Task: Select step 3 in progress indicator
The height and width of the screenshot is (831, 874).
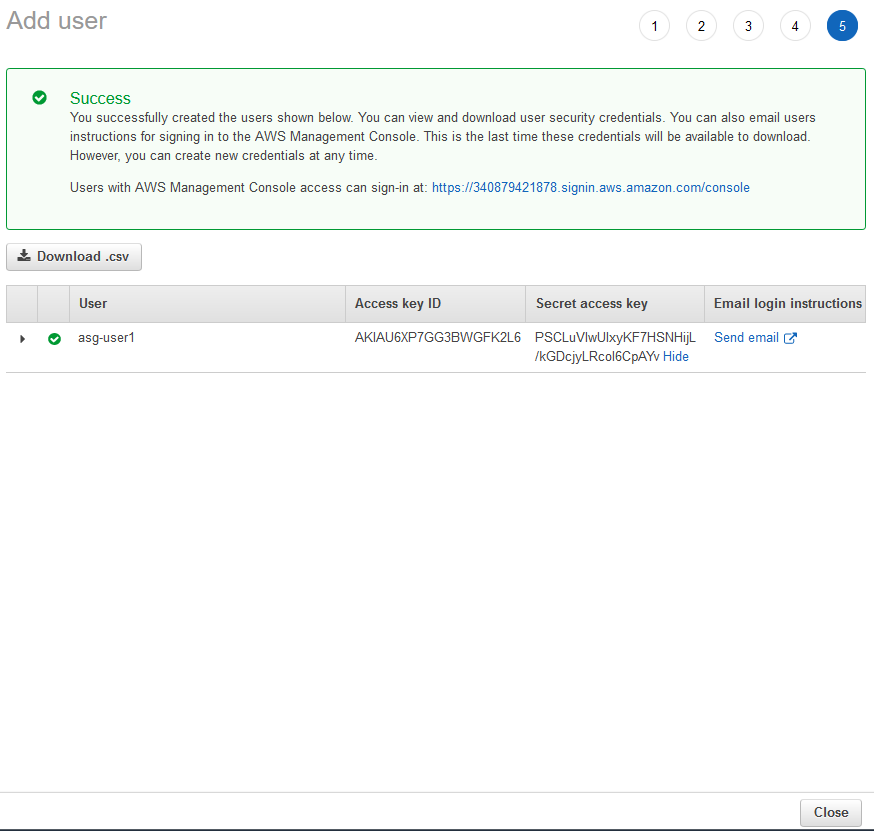Action: point(748,26)
